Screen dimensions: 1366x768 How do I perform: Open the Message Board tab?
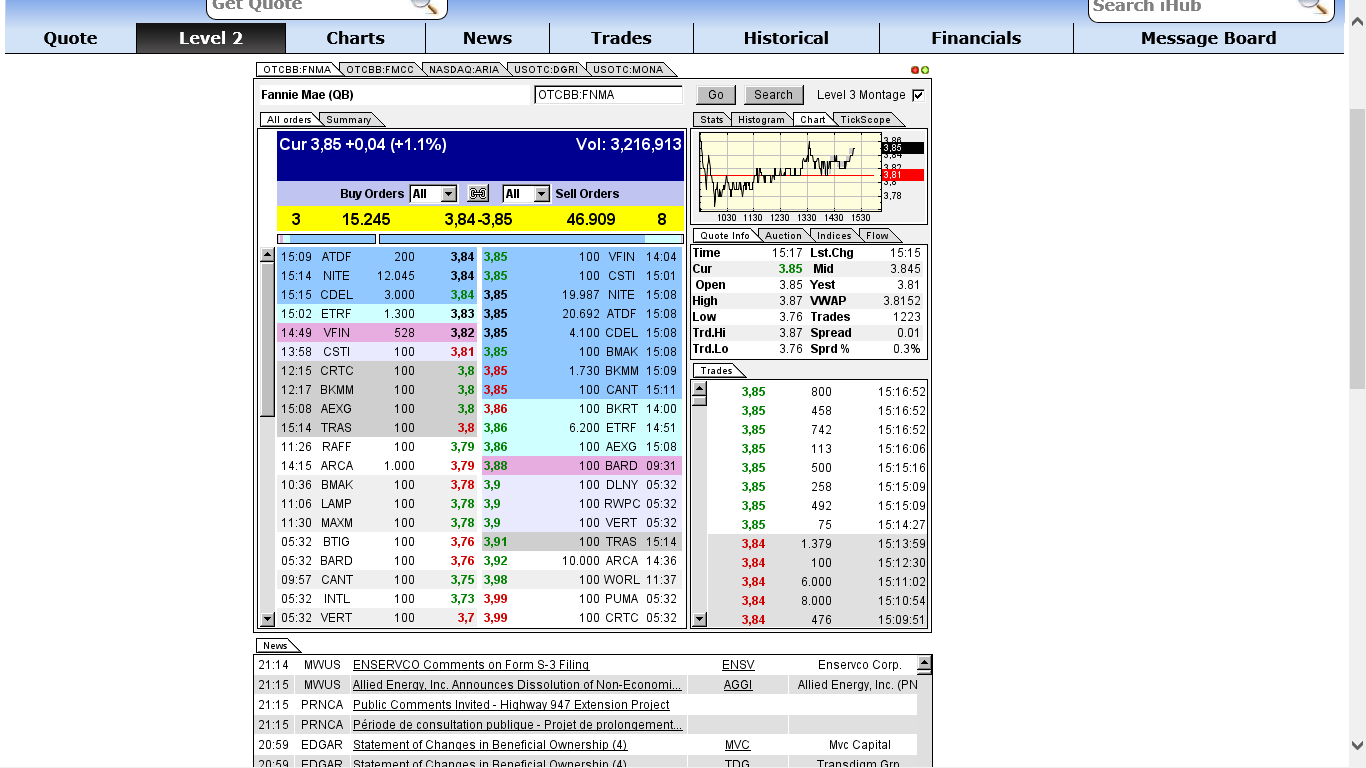[x=1208, y=38]
